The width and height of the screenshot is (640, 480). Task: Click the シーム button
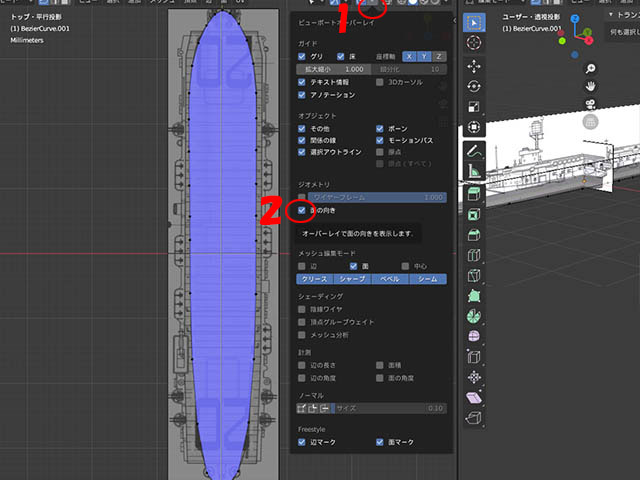428,279
